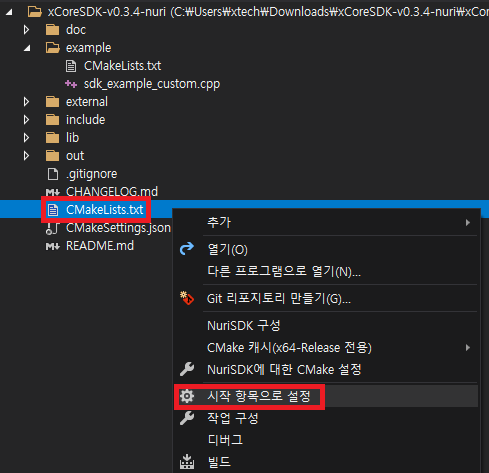
Task: Expand the doc folder
Action: 26,30
